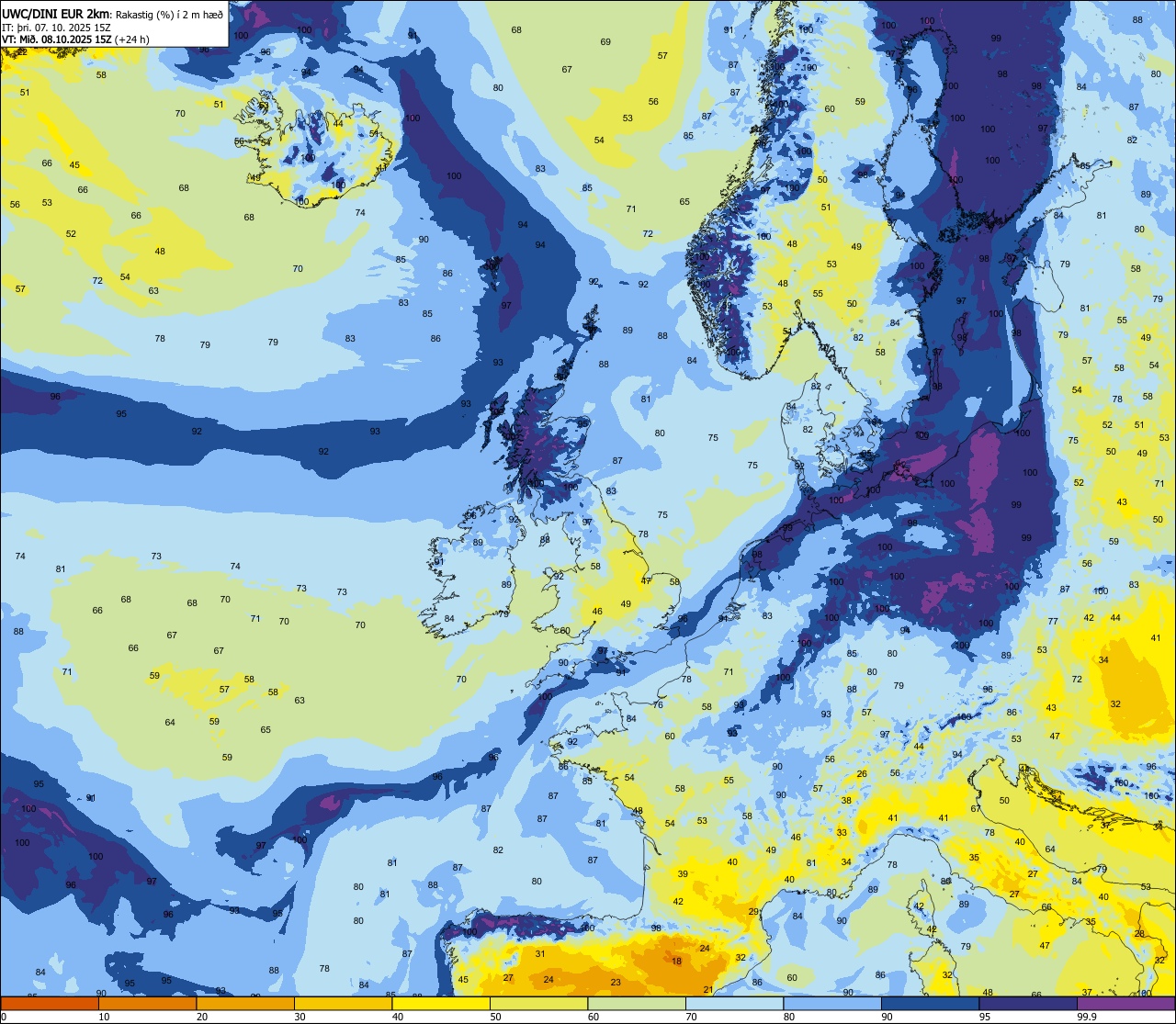Click the 40–50% bright yellow legend swatch
The width and height of the screenshot is (1176, 1024).
pos(441,1003)
